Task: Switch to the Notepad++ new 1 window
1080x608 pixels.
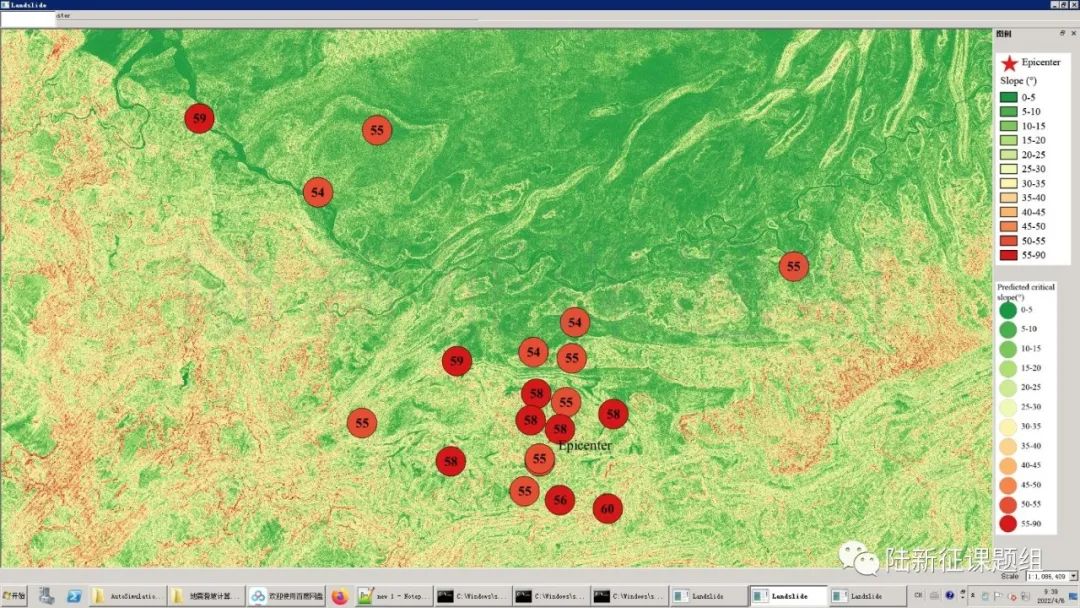Action: [393, 596]
